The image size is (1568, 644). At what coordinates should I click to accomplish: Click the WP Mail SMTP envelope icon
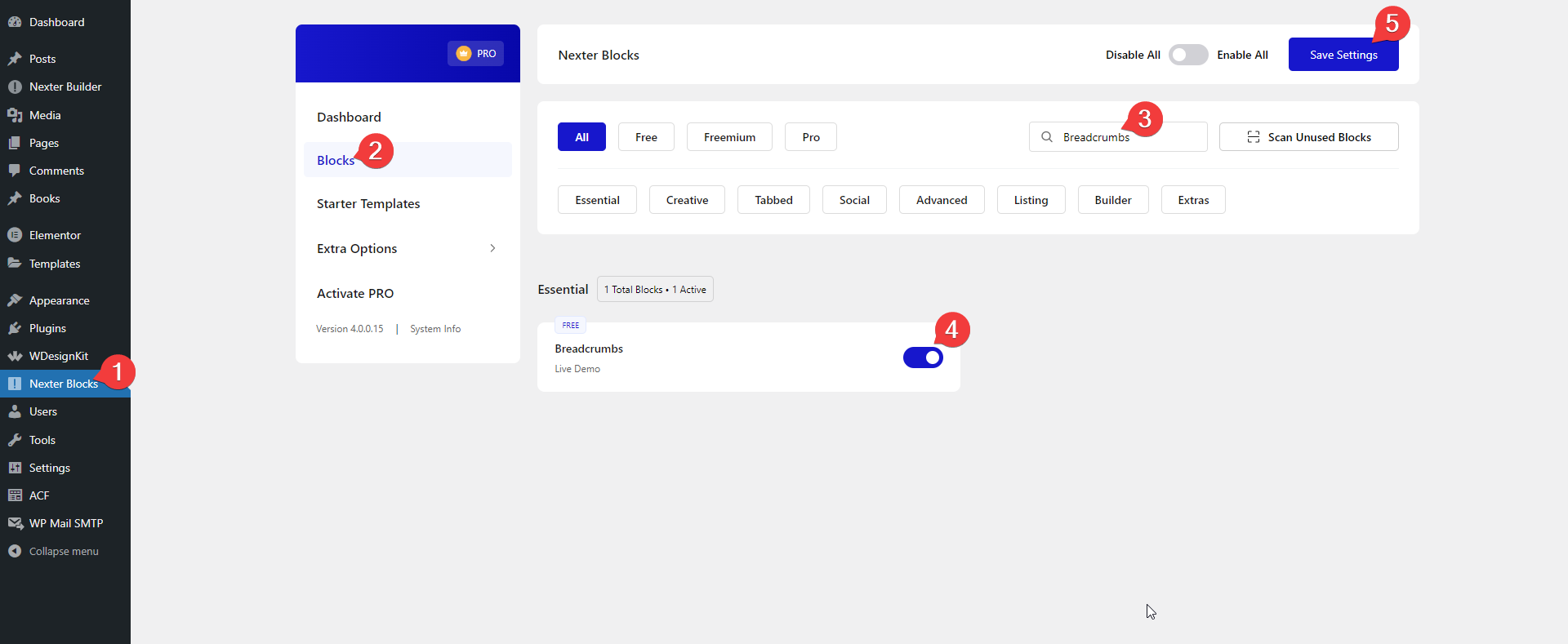pyautogui.click(x=15, y=523)
